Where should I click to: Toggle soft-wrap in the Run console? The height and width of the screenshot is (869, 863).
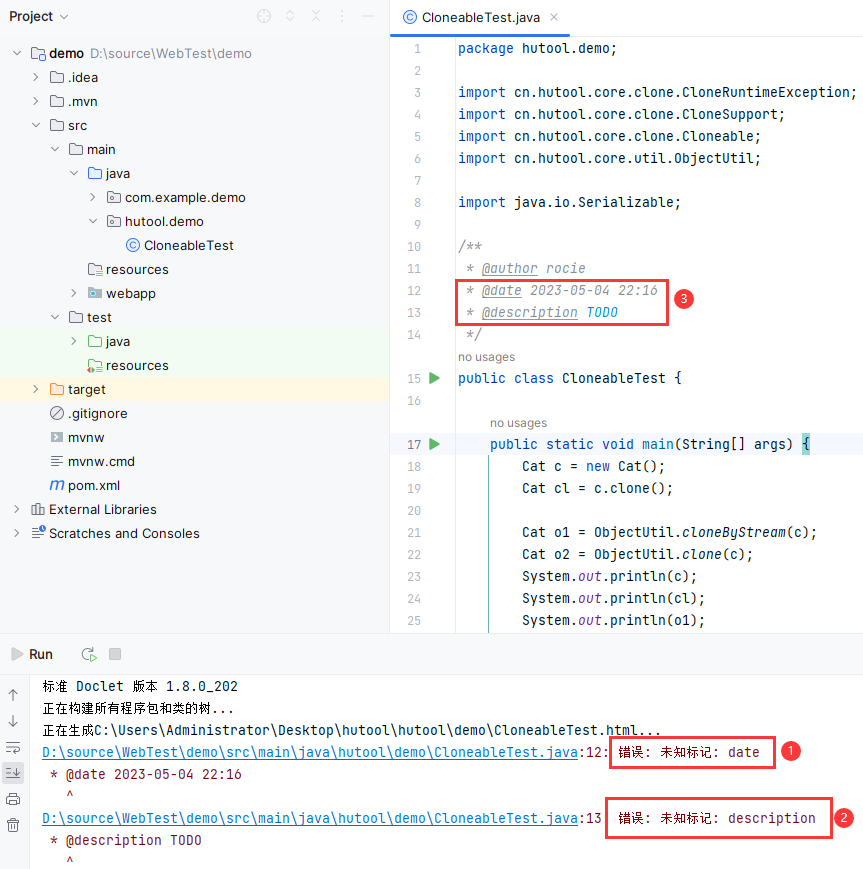pos(12,748)
